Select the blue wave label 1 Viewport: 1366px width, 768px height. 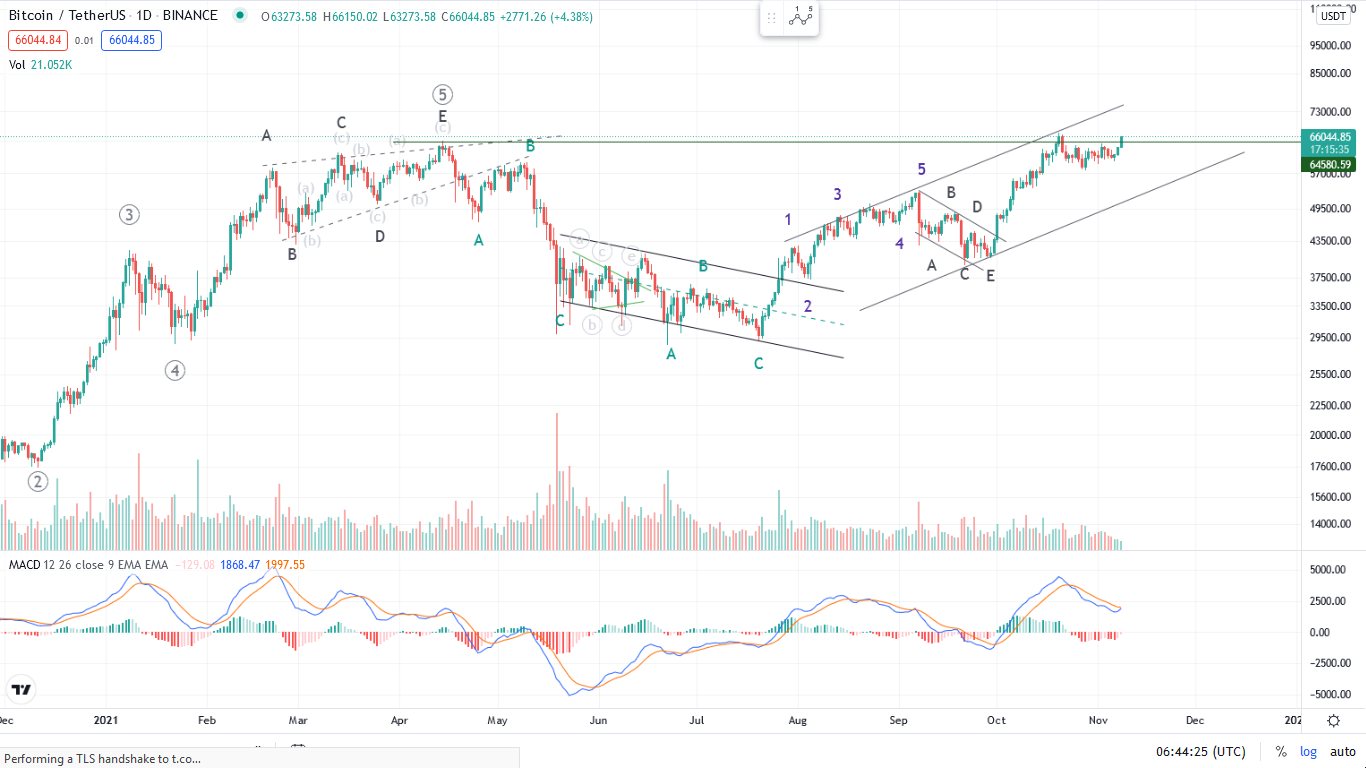(x=788, y=220)
